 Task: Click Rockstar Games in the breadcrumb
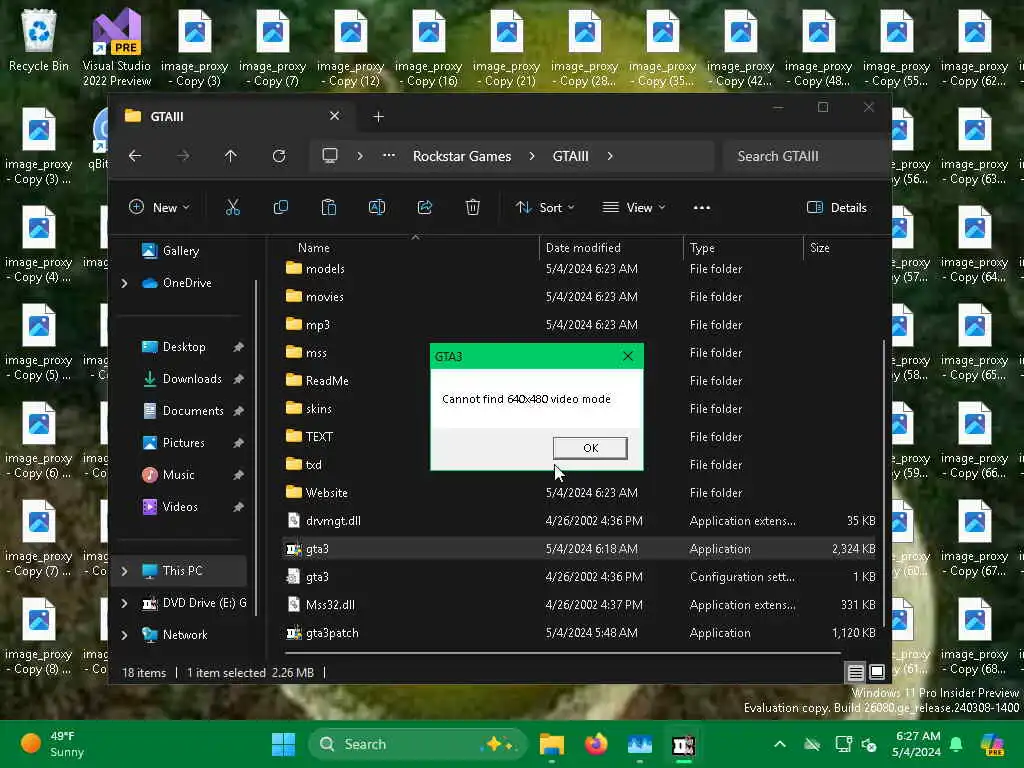click(462, 156)
